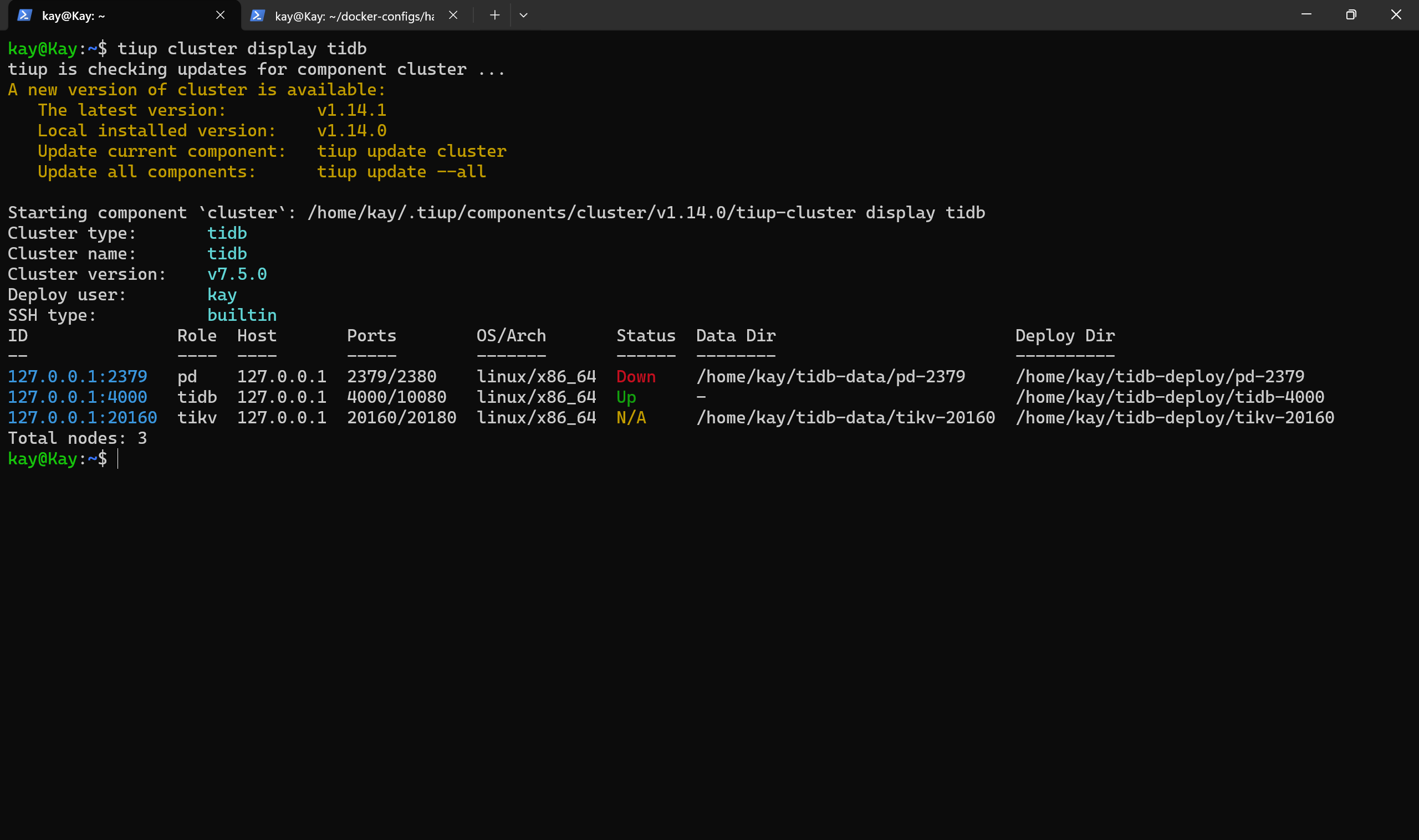Close the kay@Kay: ~ tab
The image size is (1419, 840).
click(220, 16)
